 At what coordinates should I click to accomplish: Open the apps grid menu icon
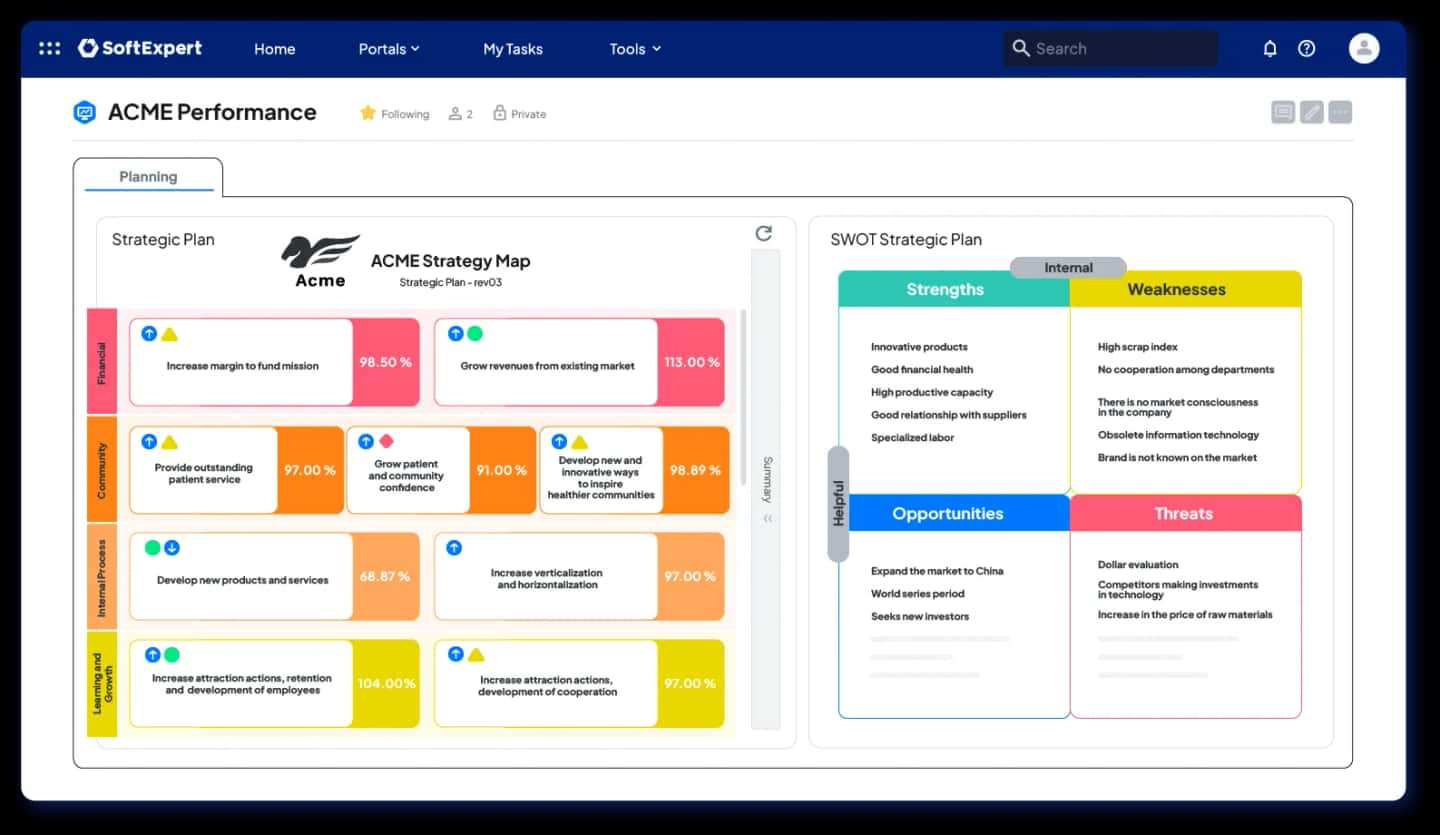click(x=49, y=48)
